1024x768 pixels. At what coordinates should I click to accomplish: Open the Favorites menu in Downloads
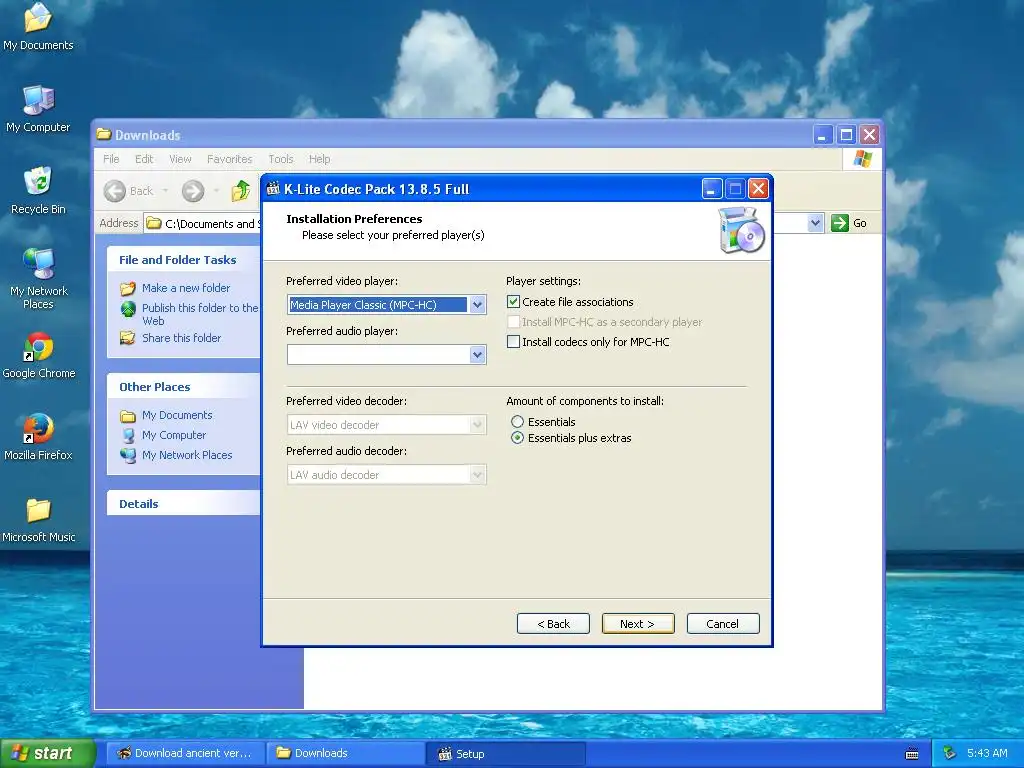[x=229, y=159]
